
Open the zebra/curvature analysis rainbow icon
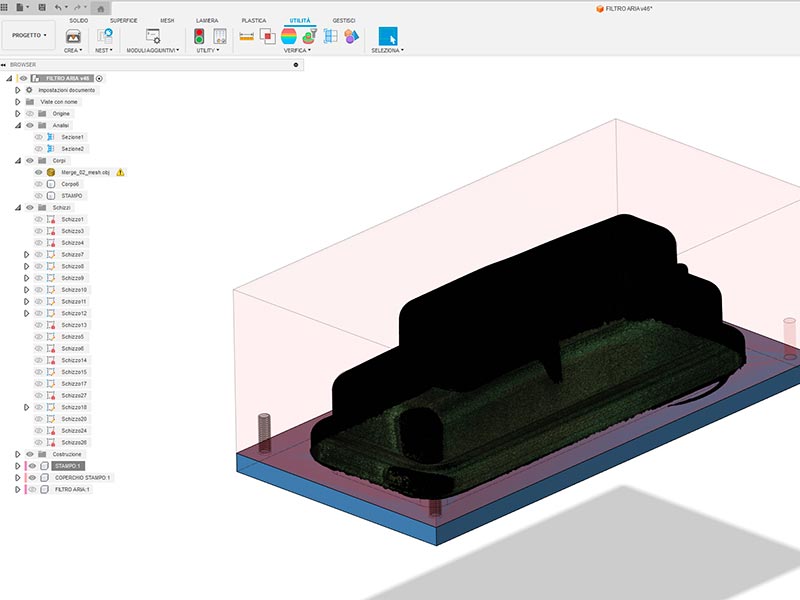coord(288,35)
